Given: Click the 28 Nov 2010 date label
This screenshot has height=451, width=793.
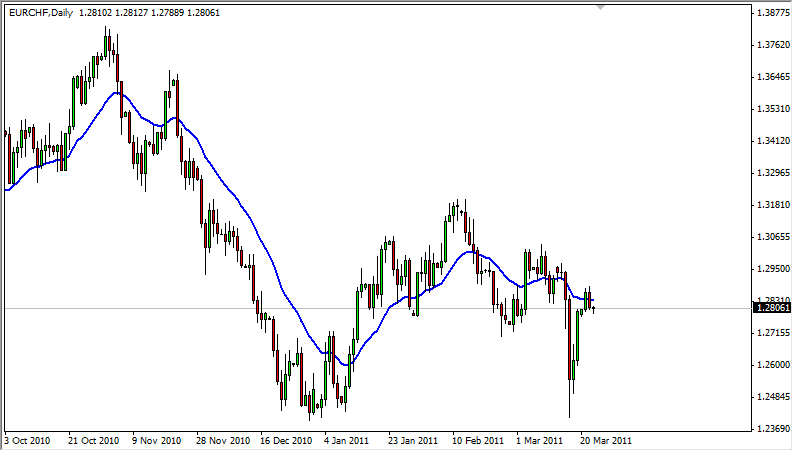Looking at the screenshot, I should (x=223, y=441).
